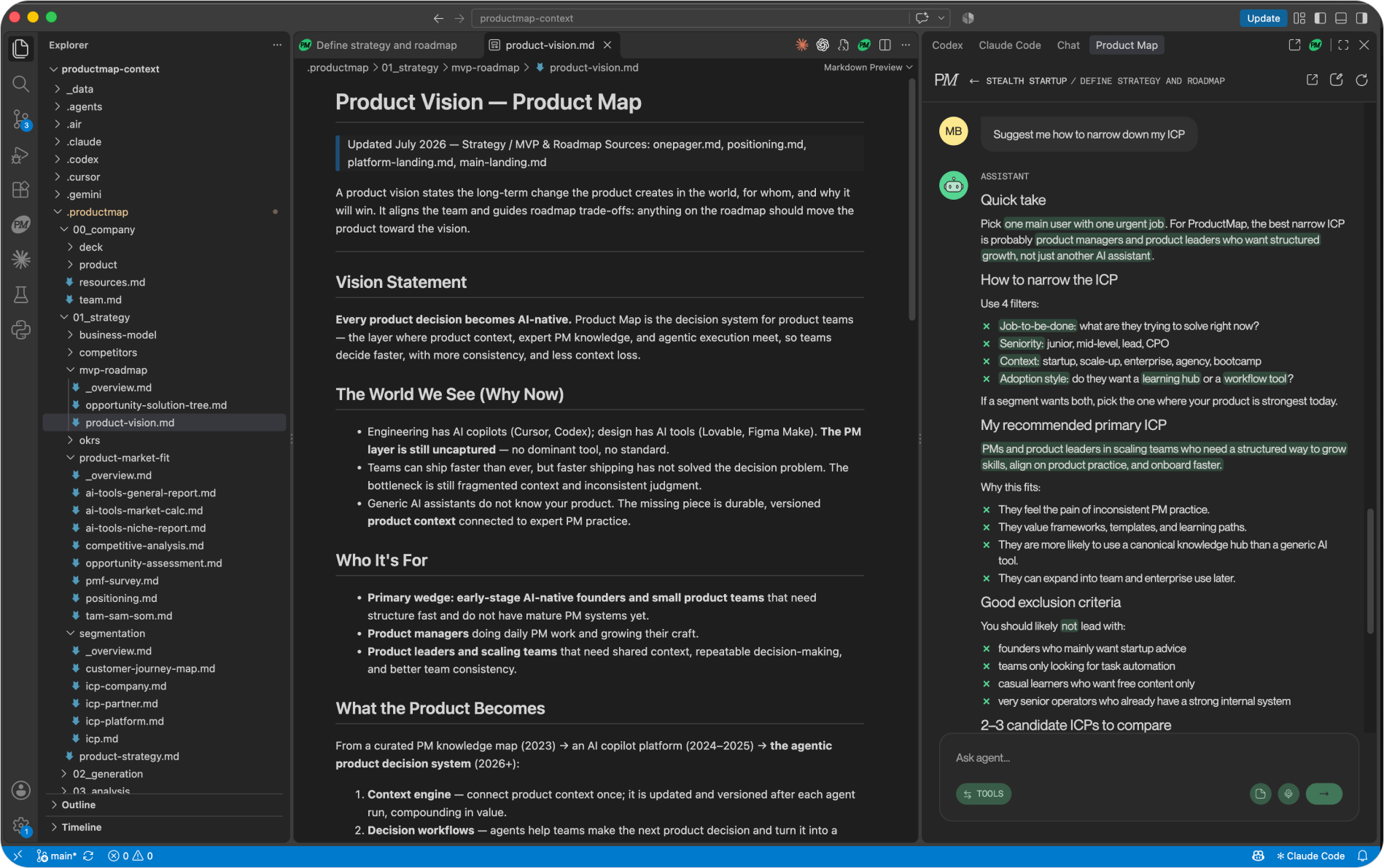Click the OpenAI Codex icon in editor toolbar

click(x=823, y=45)
